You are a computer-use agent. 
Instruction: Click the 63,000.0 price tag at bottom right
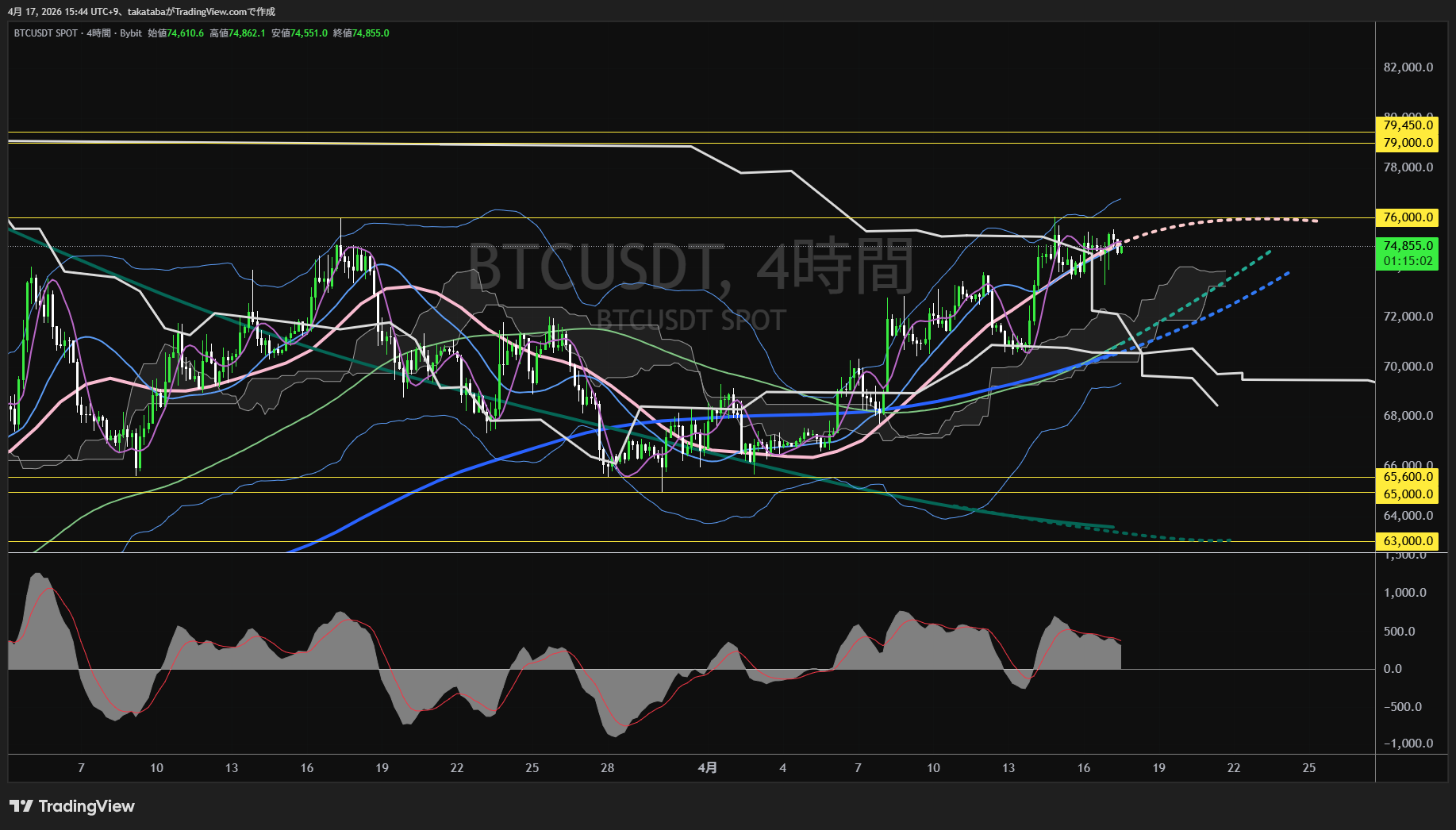(x=1406, y=540)
